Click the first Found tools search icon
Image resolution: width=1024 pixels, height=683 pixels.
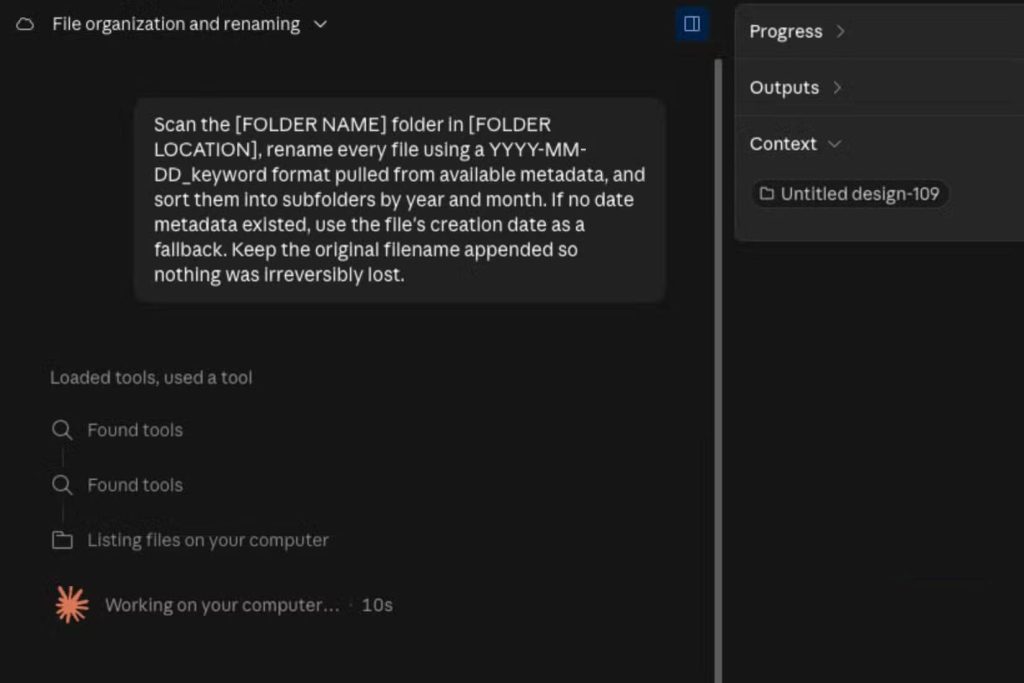(62, 430)
